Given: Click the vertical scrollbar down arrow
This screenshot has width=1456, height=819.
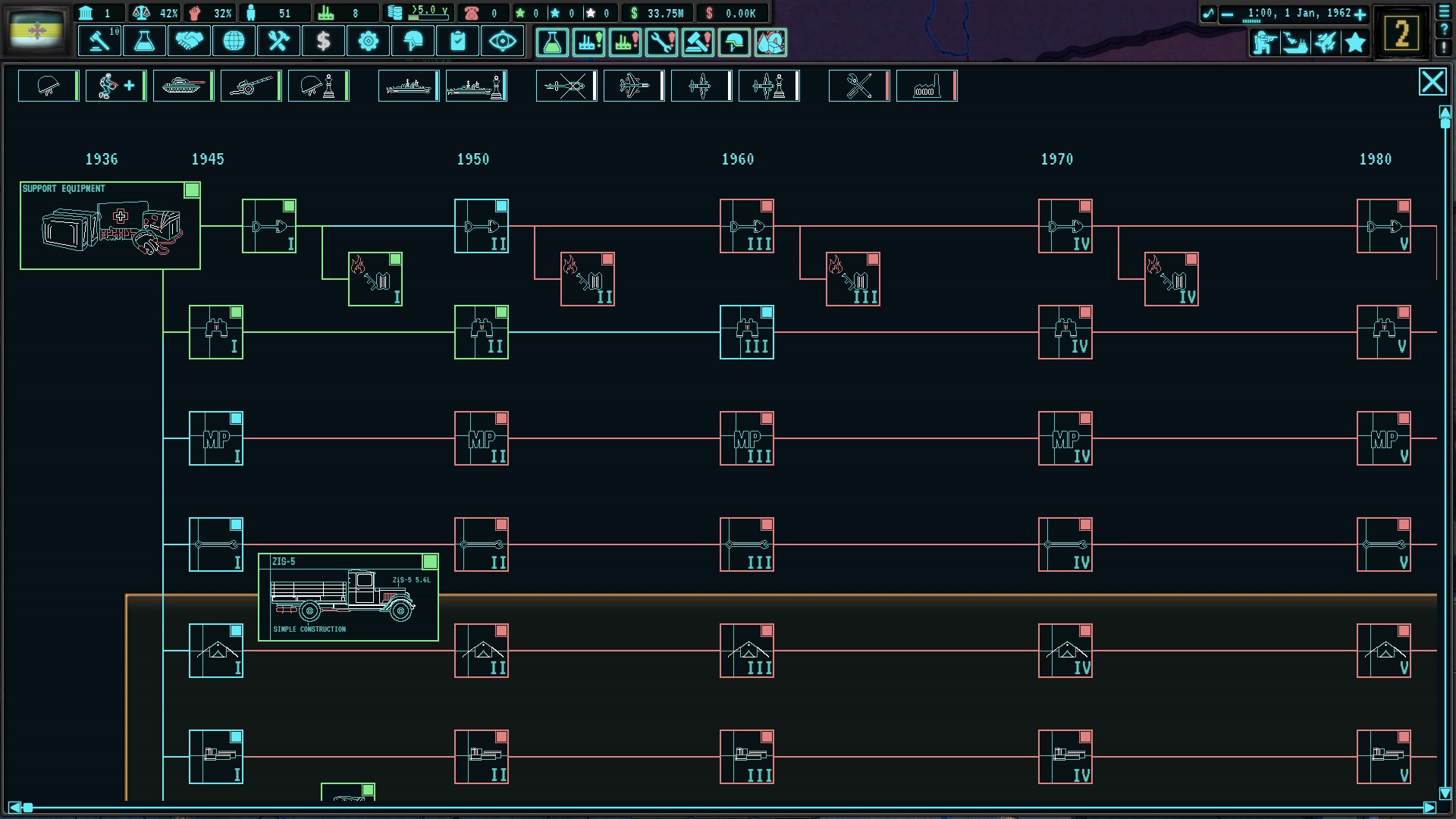Looking at the screenshot, I should click(x=1445, y=793).
